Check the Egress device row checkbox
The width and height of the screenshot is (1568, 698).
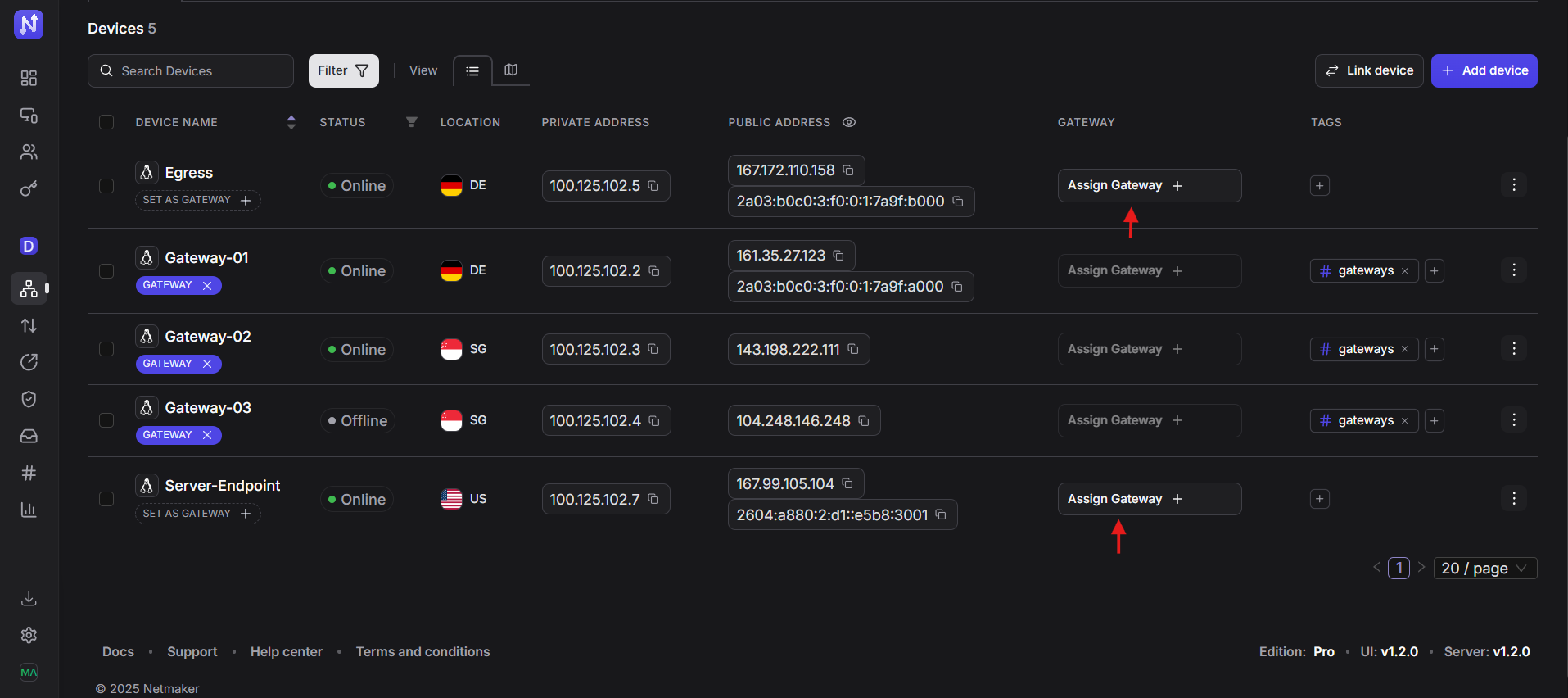[106, 186]
